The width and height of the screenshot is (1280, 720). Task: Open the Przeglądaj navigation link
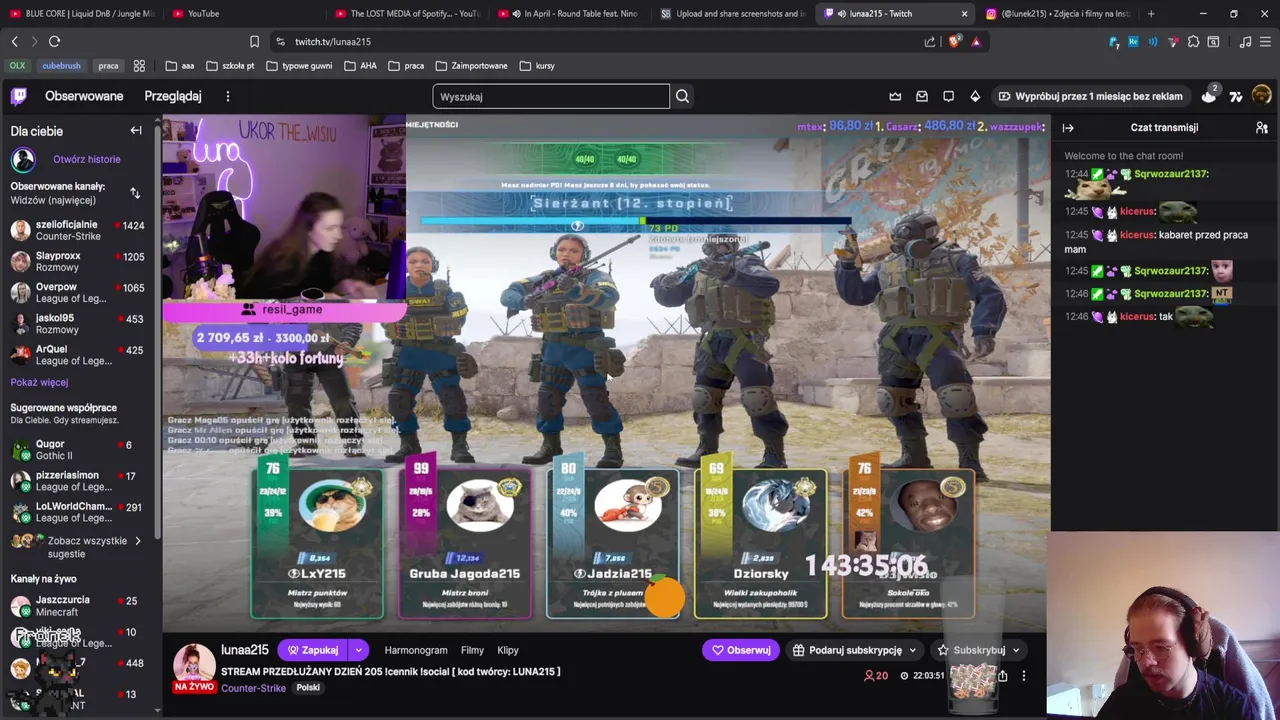pyautogui.click(x=173, y=96)
